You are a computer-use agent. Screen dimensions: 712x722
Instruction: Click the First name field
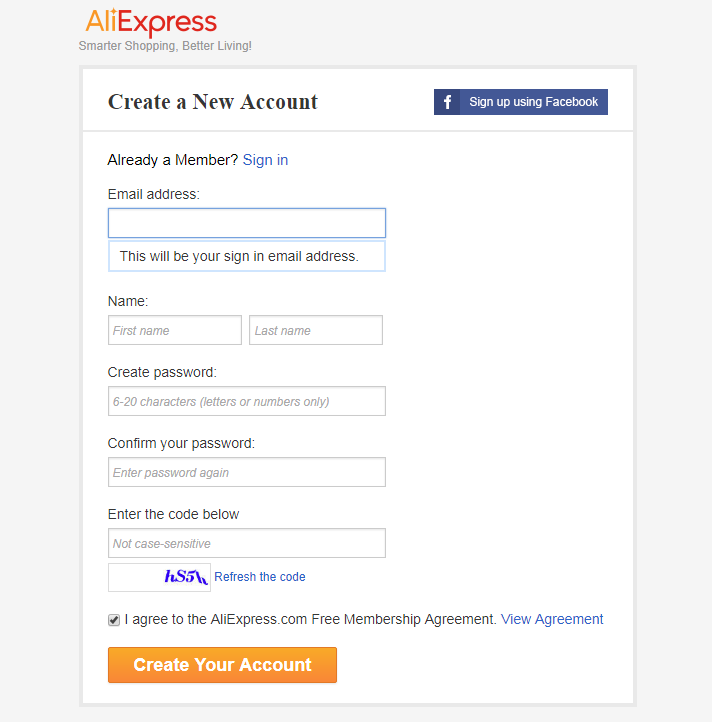coord(175,330)
